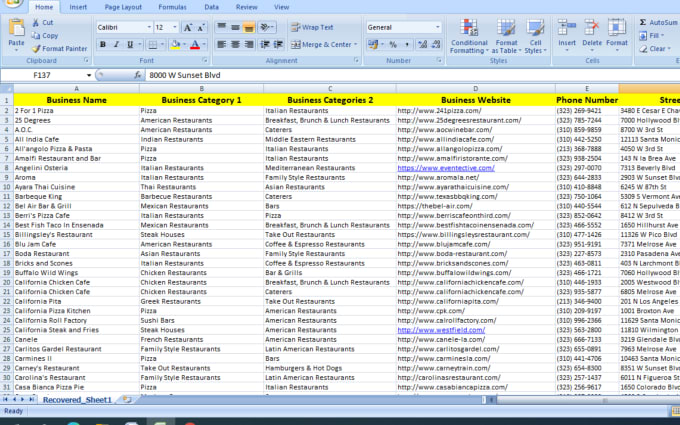The image size is (680, 425).
Task: Apply cell borders button
Action: (152, 44)
